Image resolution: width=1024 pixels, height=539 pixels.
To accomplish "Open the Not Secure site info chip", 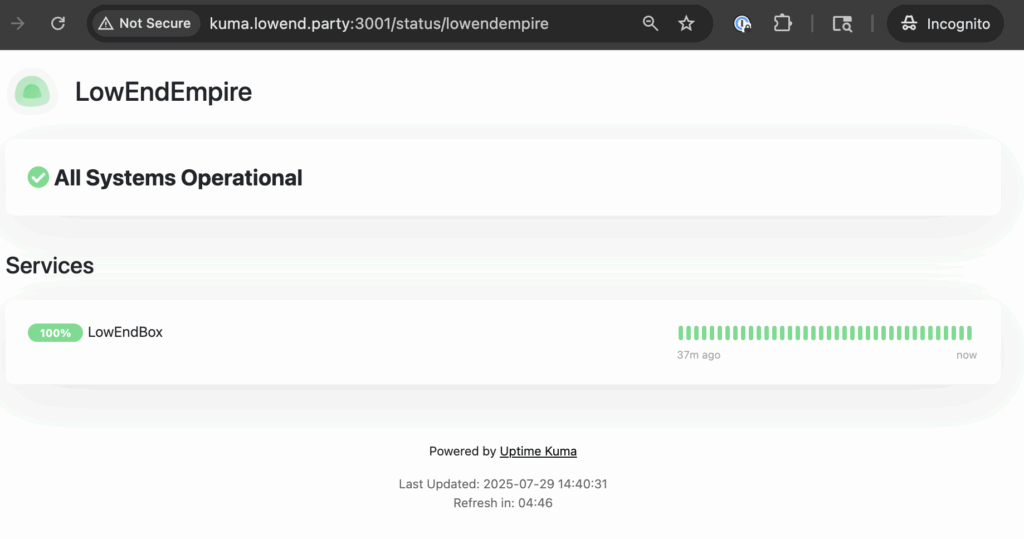I will (x=144, y=23).
